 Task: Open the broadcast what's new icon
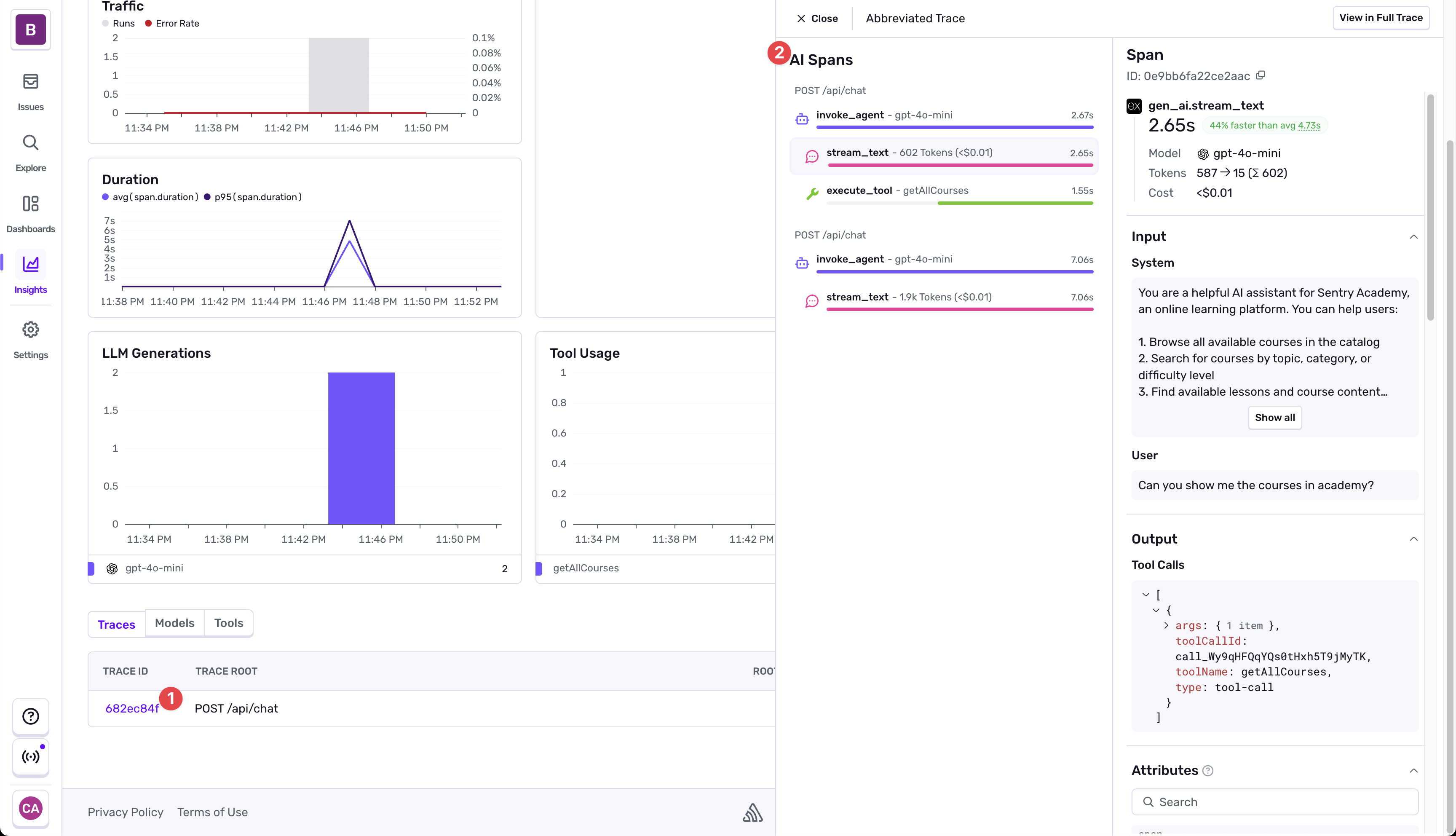(x=30, y=756)
